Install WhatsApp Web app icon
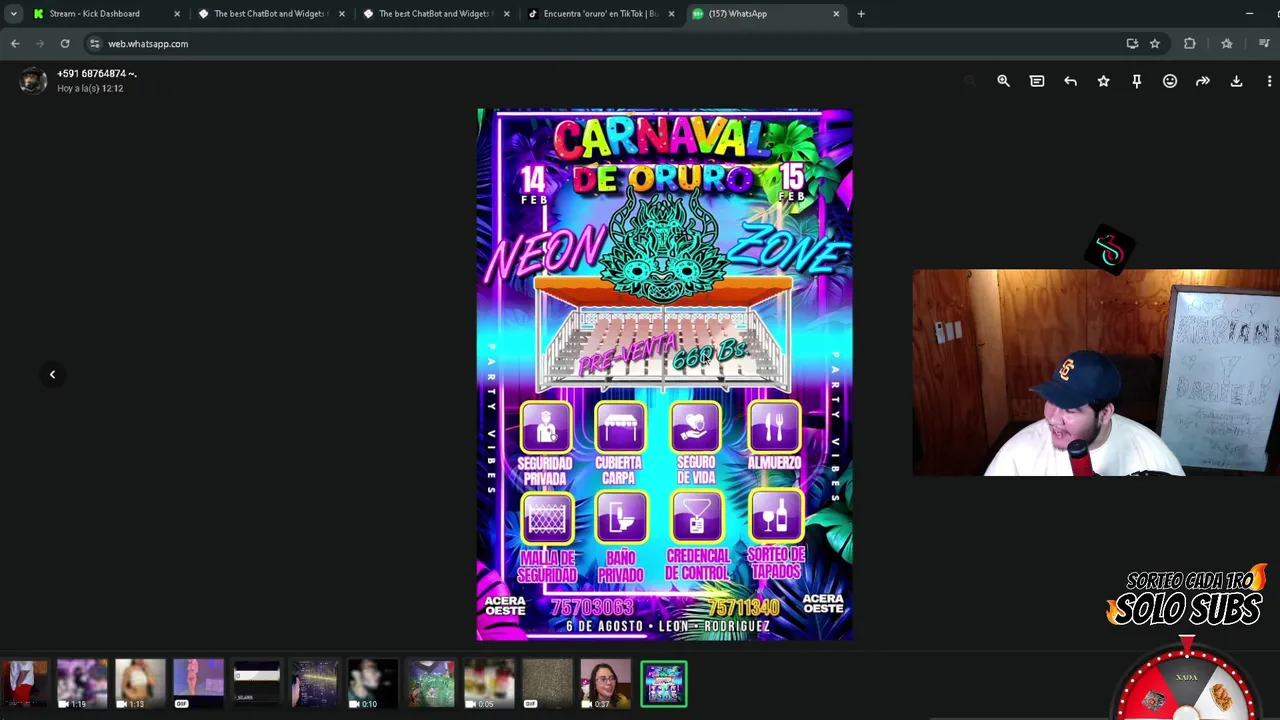1280x720 pixels. pos(1132,43)
